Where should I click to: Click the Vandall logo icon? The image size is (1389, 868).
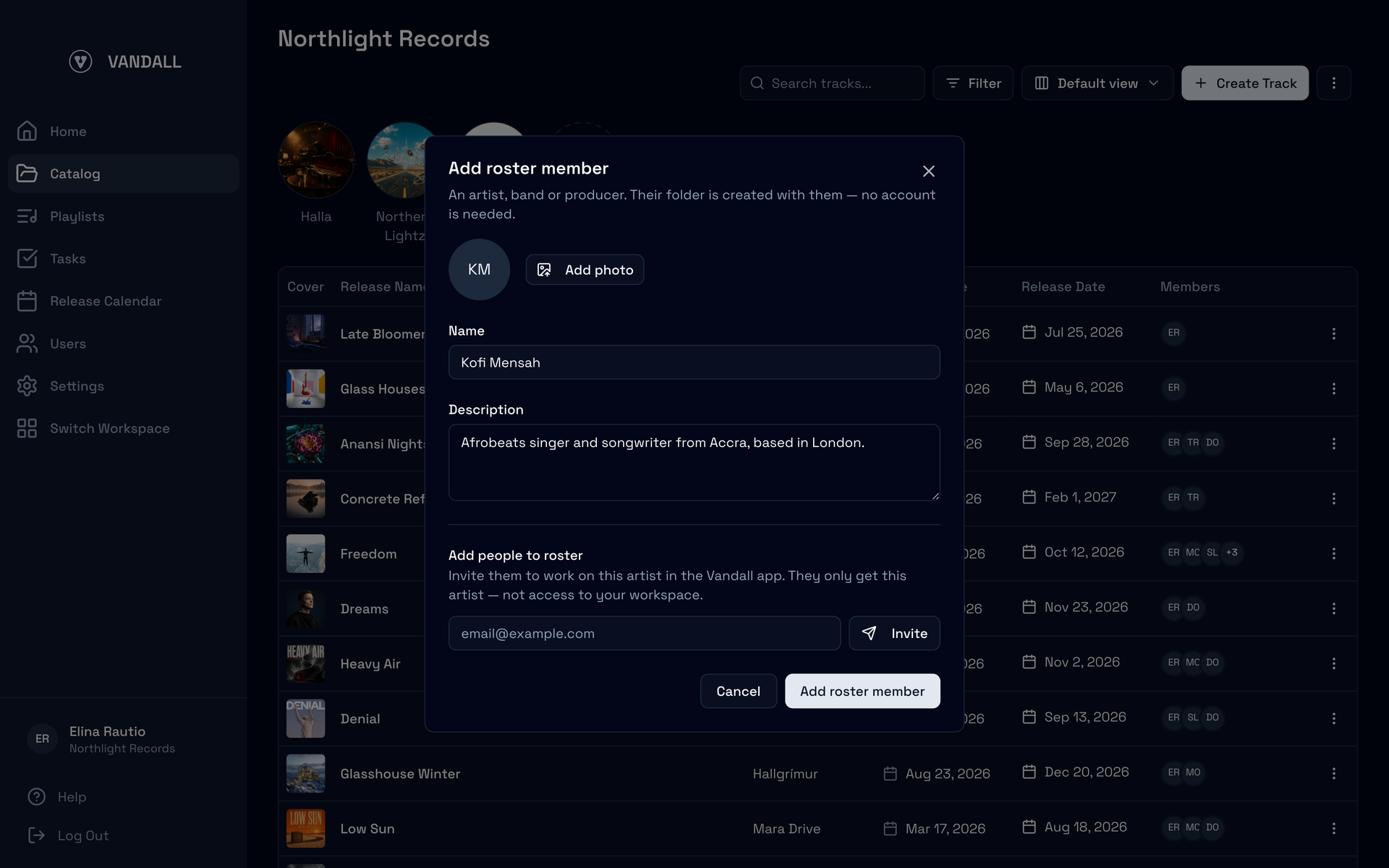[80, 61]
